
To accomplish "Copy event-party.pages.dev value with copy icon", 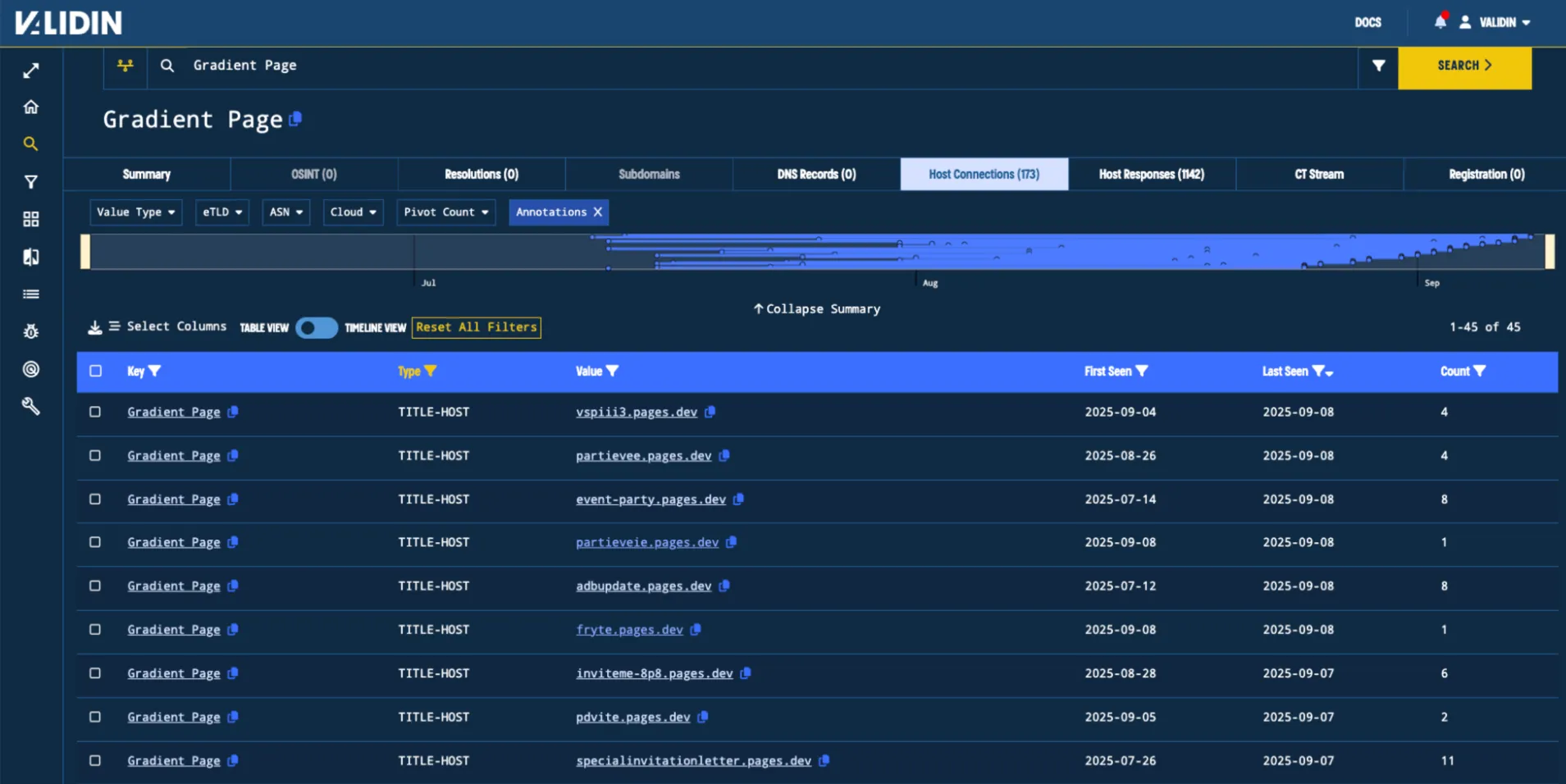I will 738,499.
